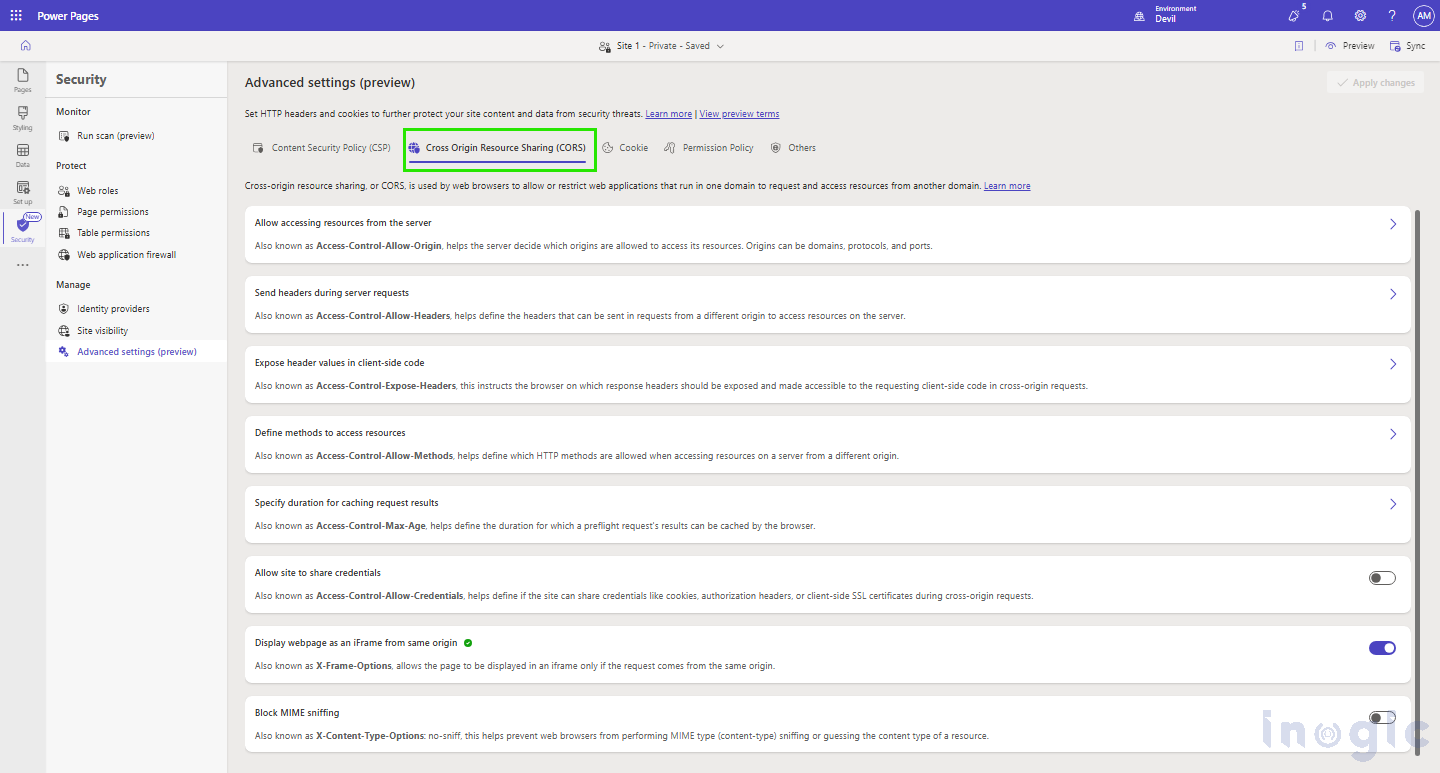Switch to the Permission Policy tab
This screenshot has height=773, width=1440.
(x=709, y=148)
